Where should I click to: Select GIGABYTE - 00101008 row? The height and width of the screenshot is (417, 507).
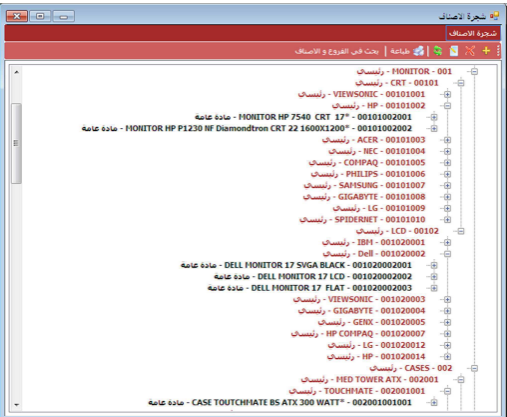point(364,197)
